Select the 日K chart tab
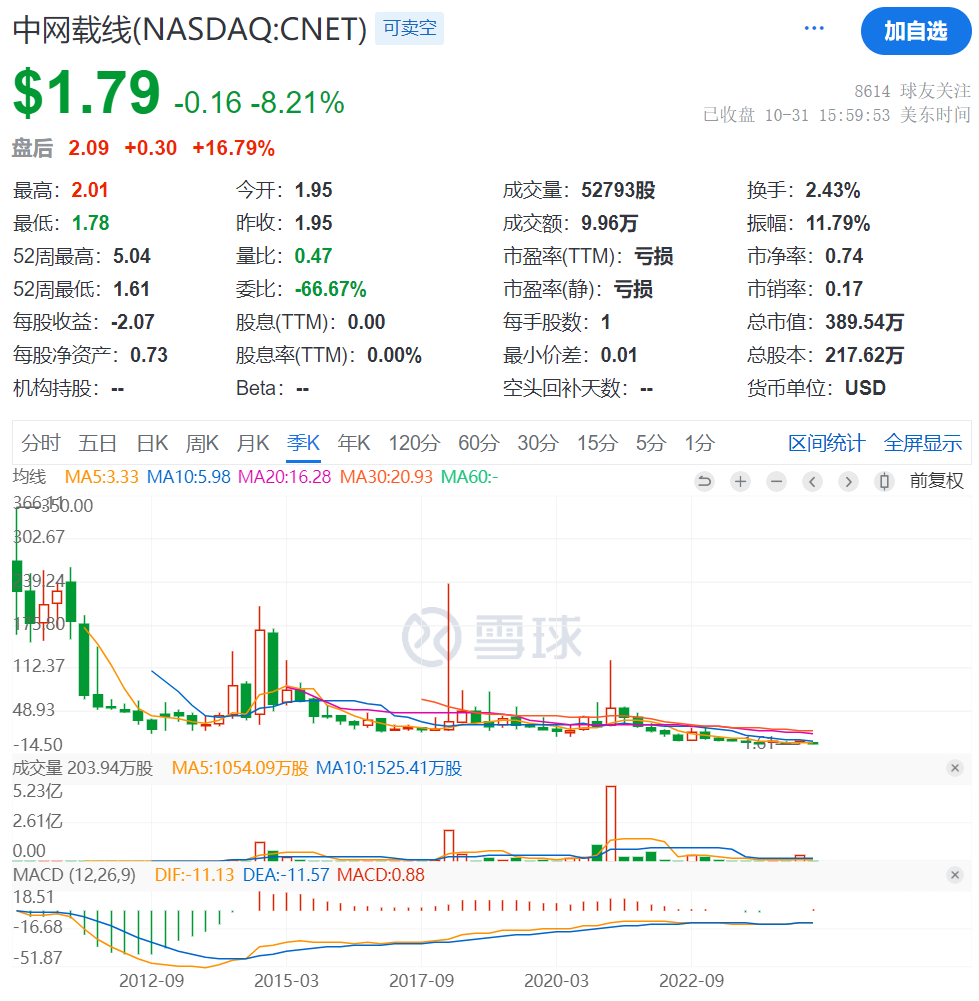979x1001 pixels. [153, 442]
